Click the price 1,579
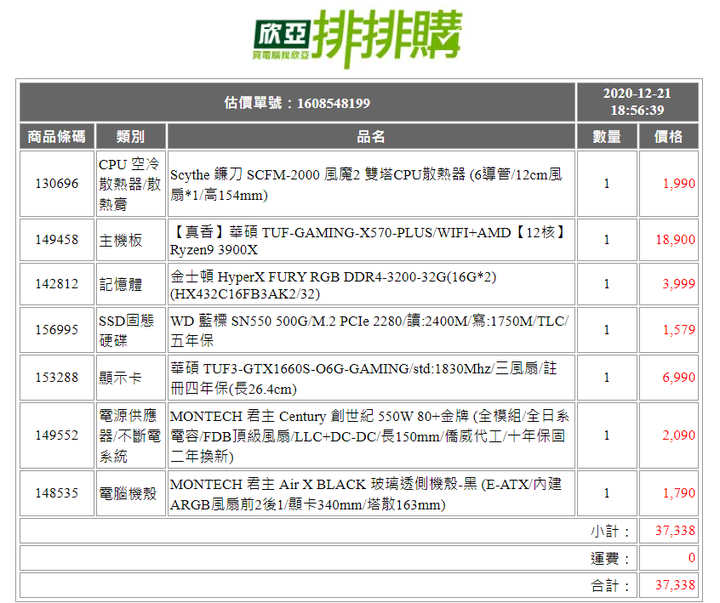 [x=679, y=330]
